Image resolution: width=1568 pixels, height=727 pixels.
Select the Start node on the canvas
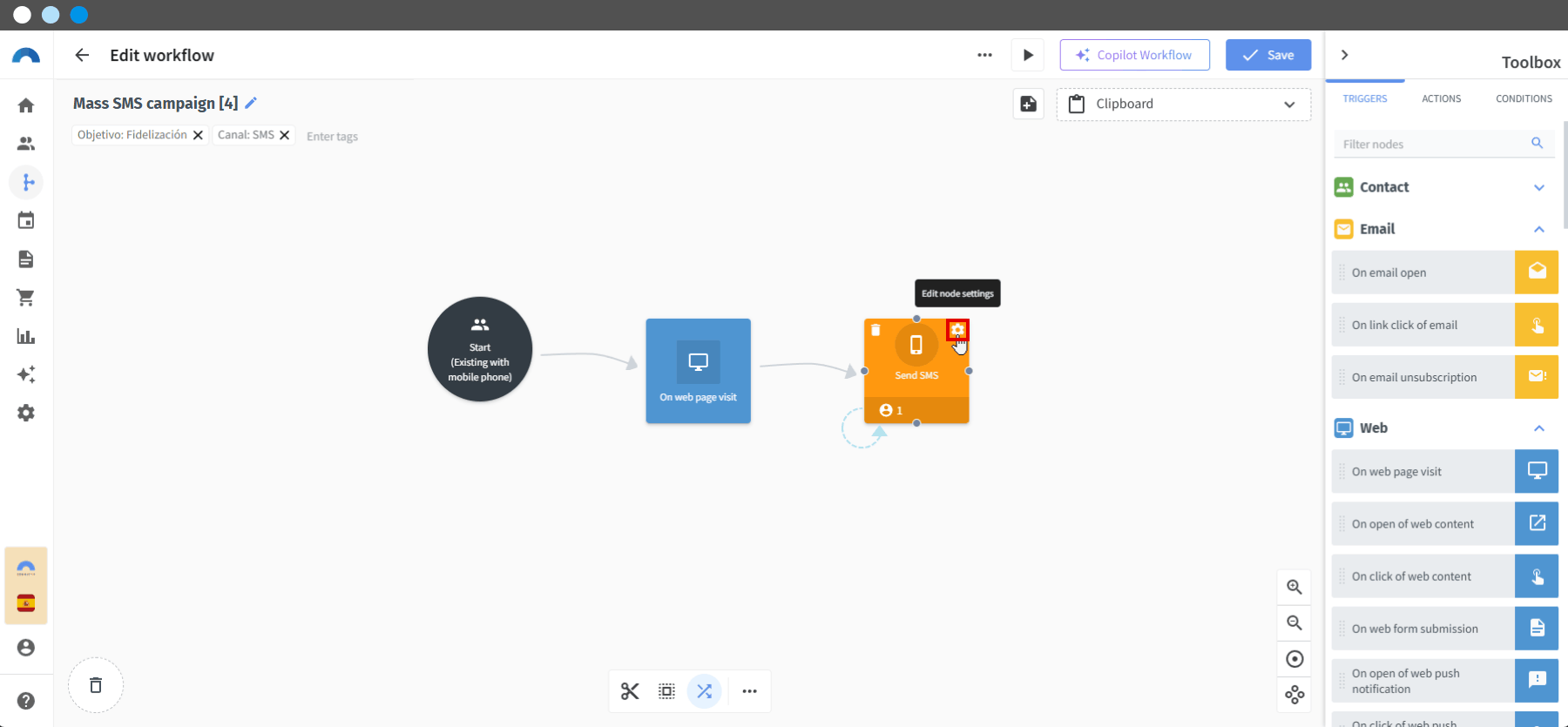coord(480,349)
